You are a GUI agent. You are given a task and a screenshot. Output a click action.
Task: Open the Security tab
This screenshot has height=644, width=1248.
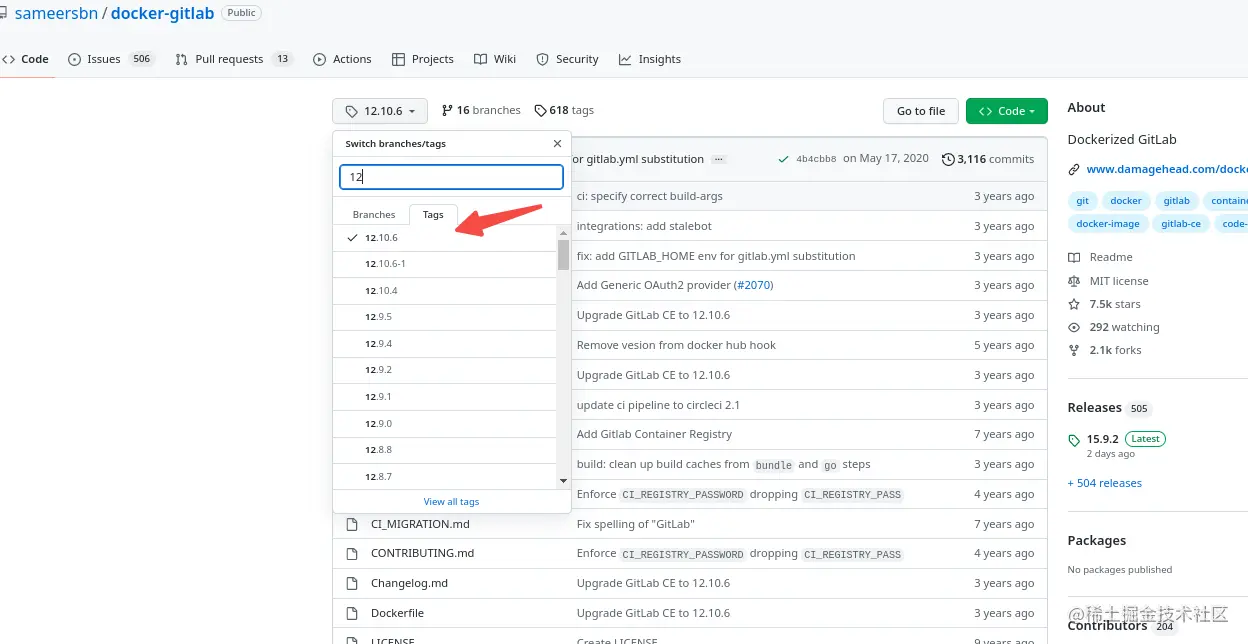point(567,59)
